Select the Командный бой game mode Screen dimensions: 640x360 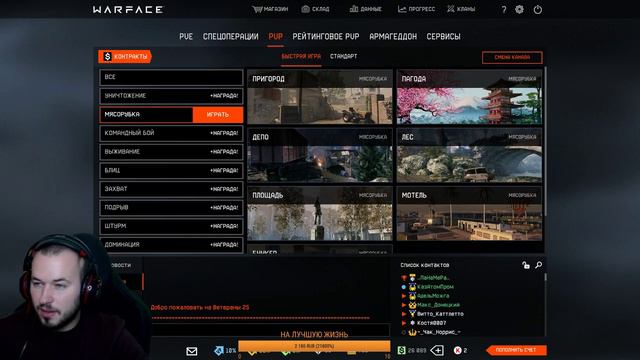171,133
